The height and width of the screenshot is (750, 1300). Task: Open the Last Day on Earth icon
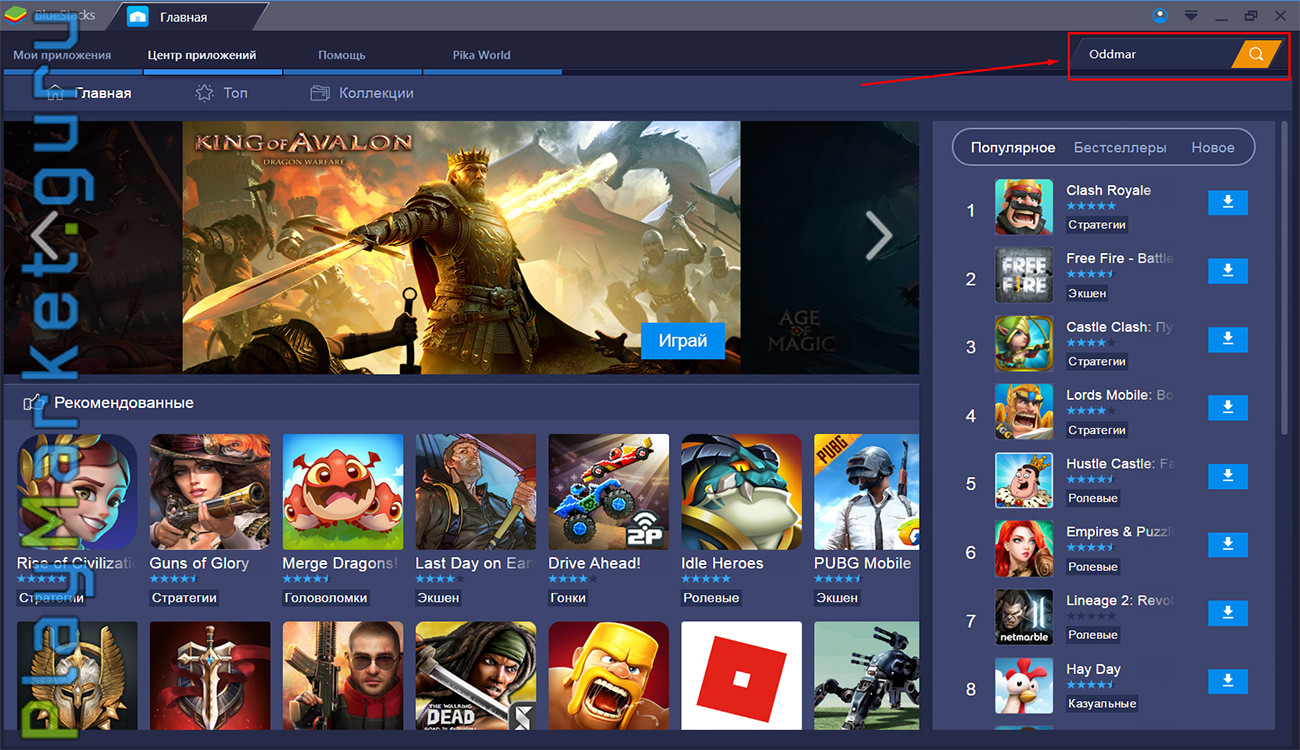[476, 494]
